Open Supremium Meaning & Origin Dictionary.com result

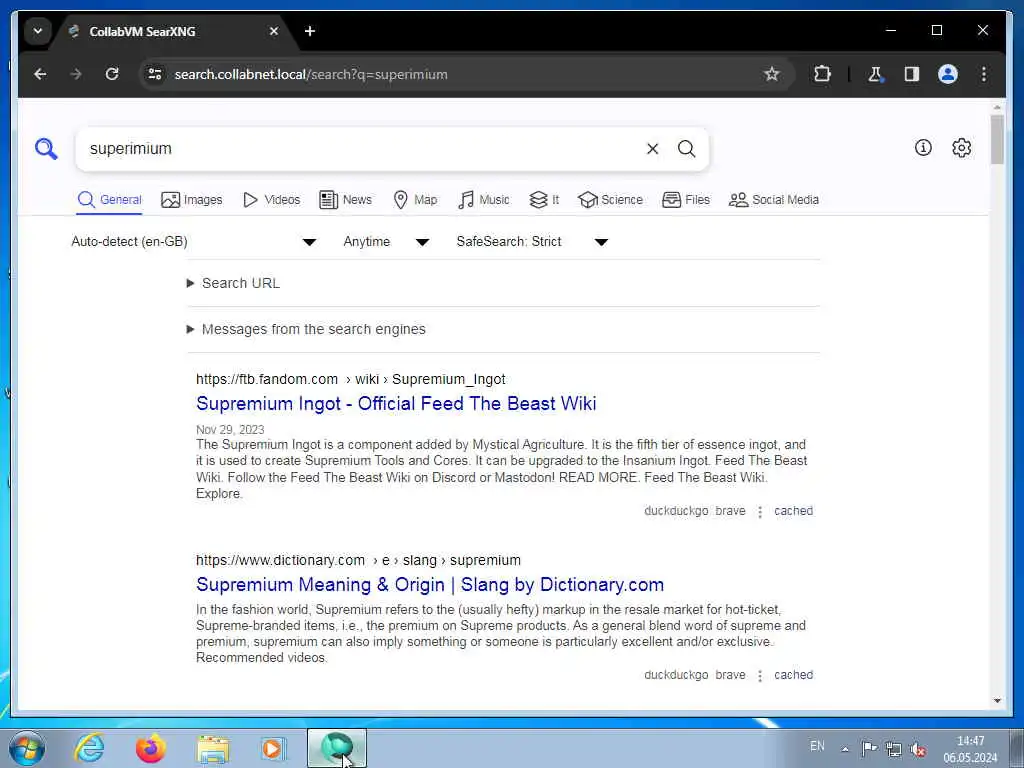(x=430, y=584)
